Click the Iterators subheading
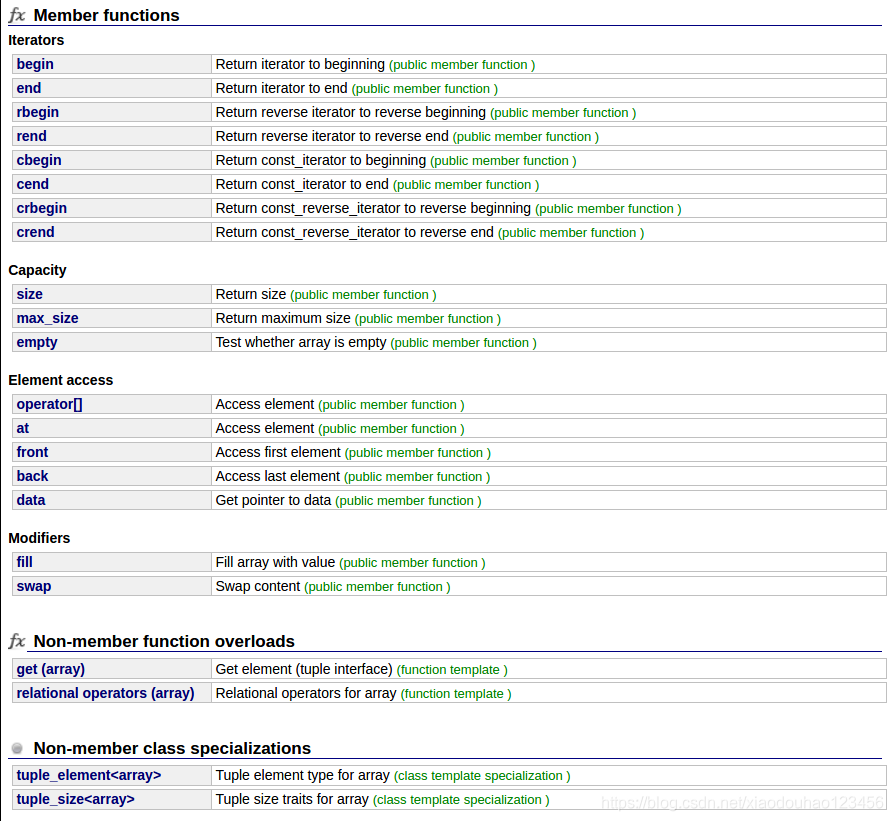893x821 pixels. pos(36,40)
